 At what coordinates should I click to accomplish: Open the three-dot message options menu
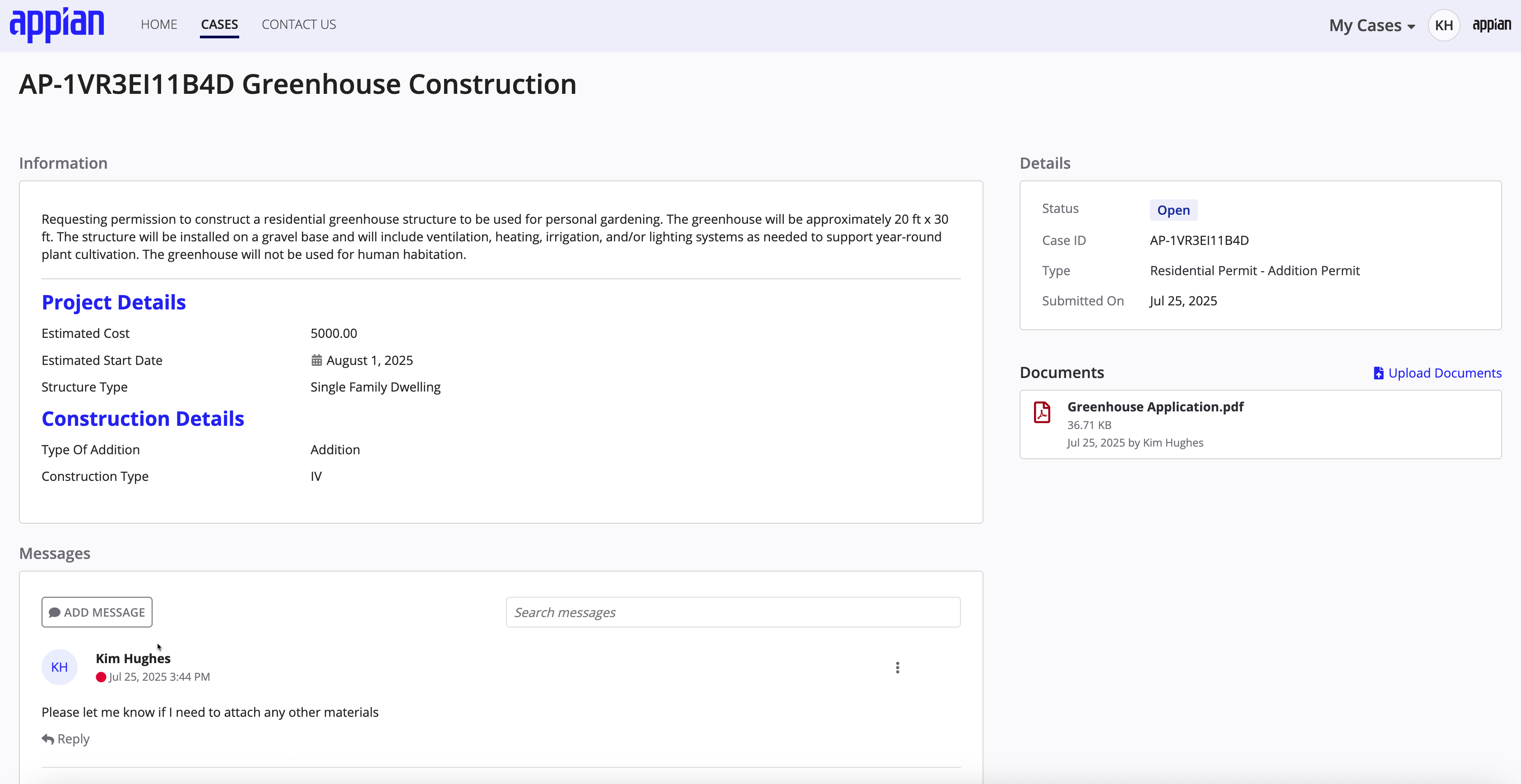coord(898,668)
